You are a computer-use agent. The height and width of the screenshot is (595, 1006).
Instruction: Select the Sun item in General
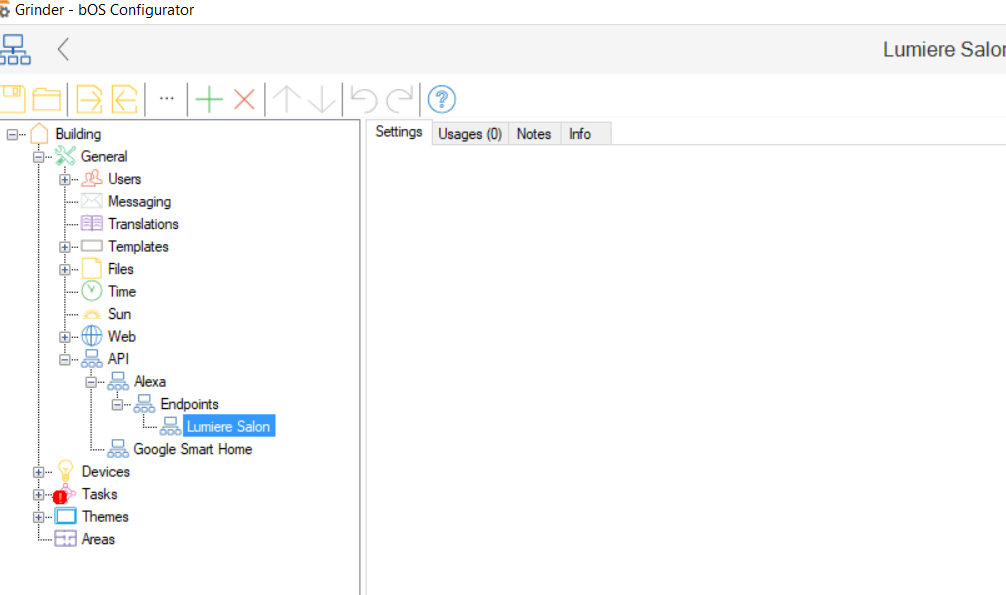coord(119,314)
